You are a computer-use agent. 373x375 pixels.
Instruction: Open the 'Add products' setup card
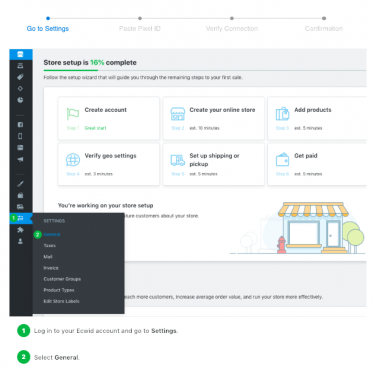[317, 118]
